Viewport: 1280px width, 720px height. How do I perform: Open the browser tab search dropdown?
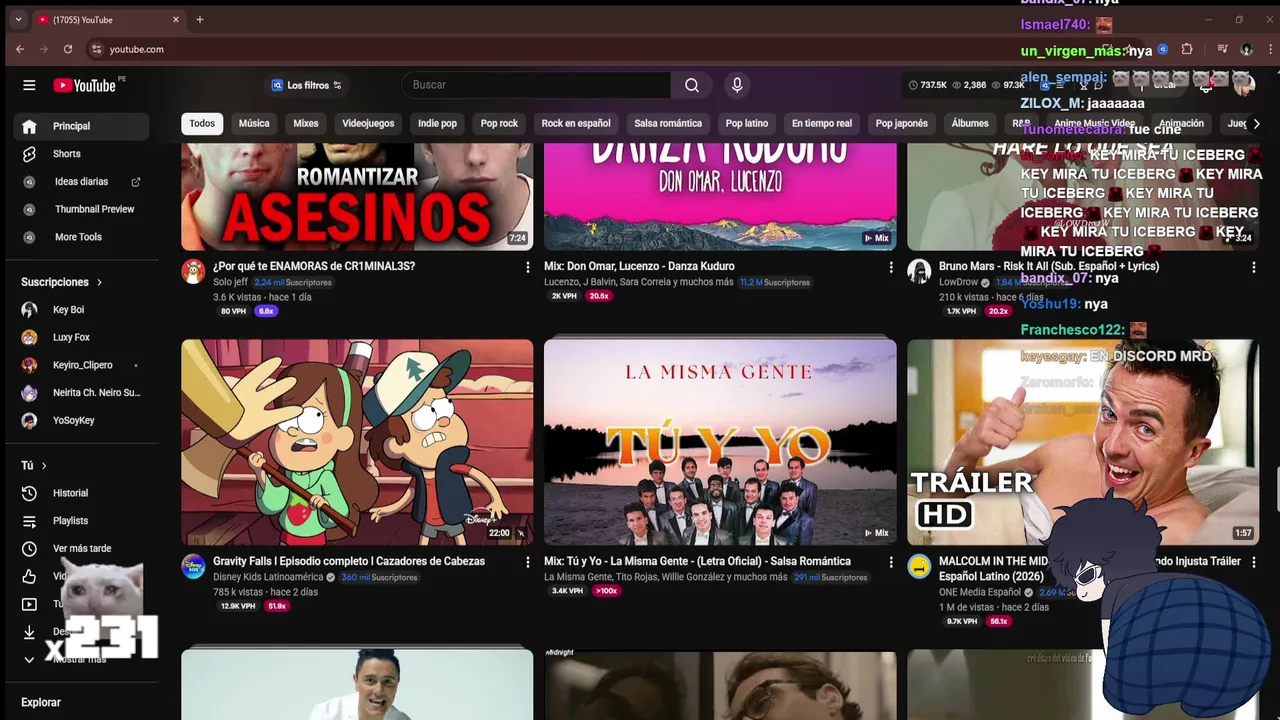point(18,19)
